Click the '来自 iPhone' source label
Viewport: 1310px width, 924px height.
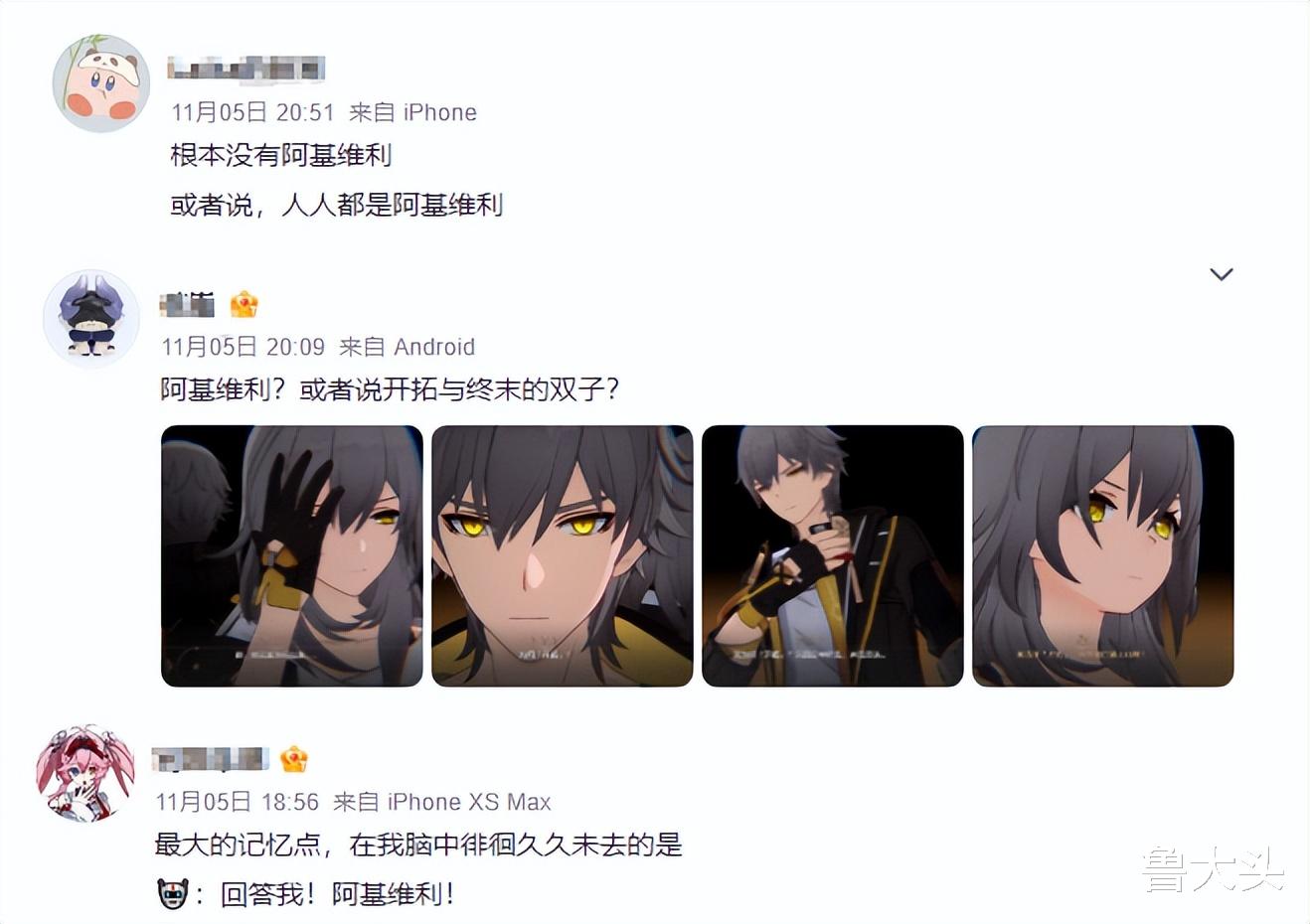[x=412, y=112]
